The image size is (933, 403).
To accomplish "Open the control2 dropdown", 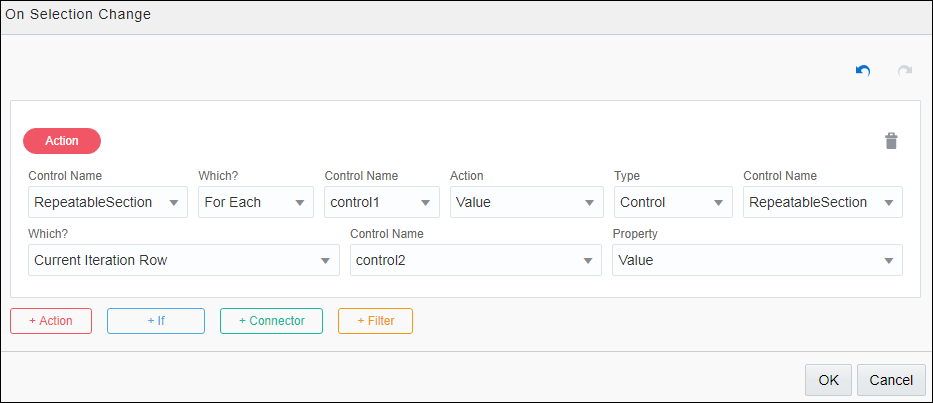I will click(x=475, y=260).
